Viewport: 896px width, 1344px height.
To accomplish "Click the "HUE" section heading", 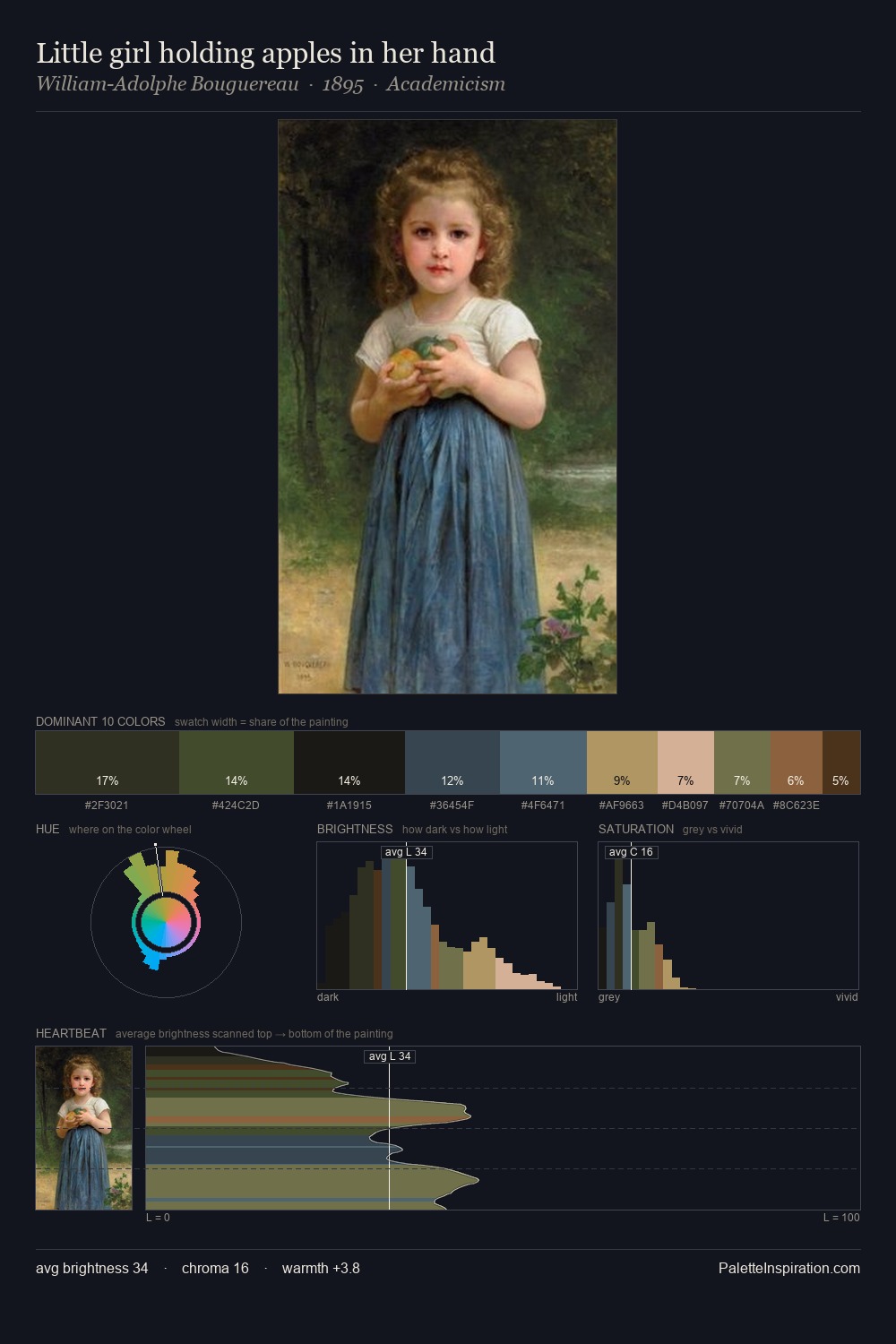I will click(x=47, y=829).
